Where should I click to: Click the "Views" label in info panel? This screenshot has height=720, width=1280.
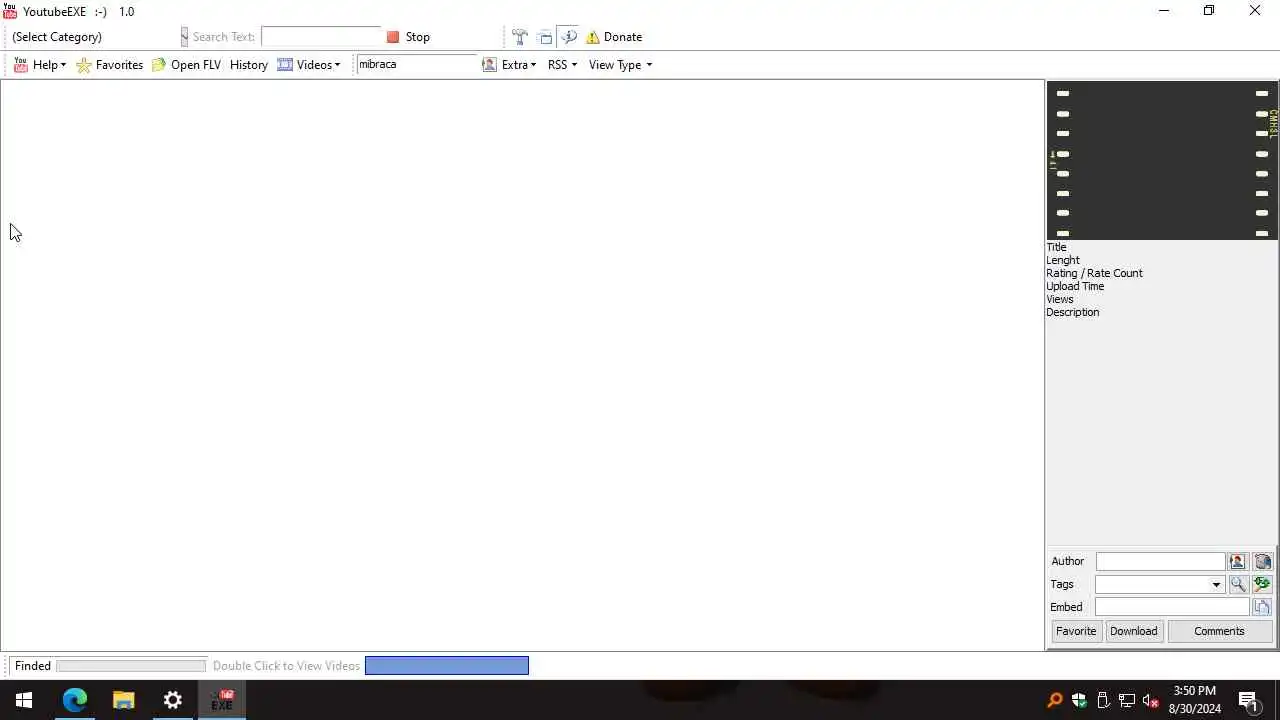pos(1059,299)
